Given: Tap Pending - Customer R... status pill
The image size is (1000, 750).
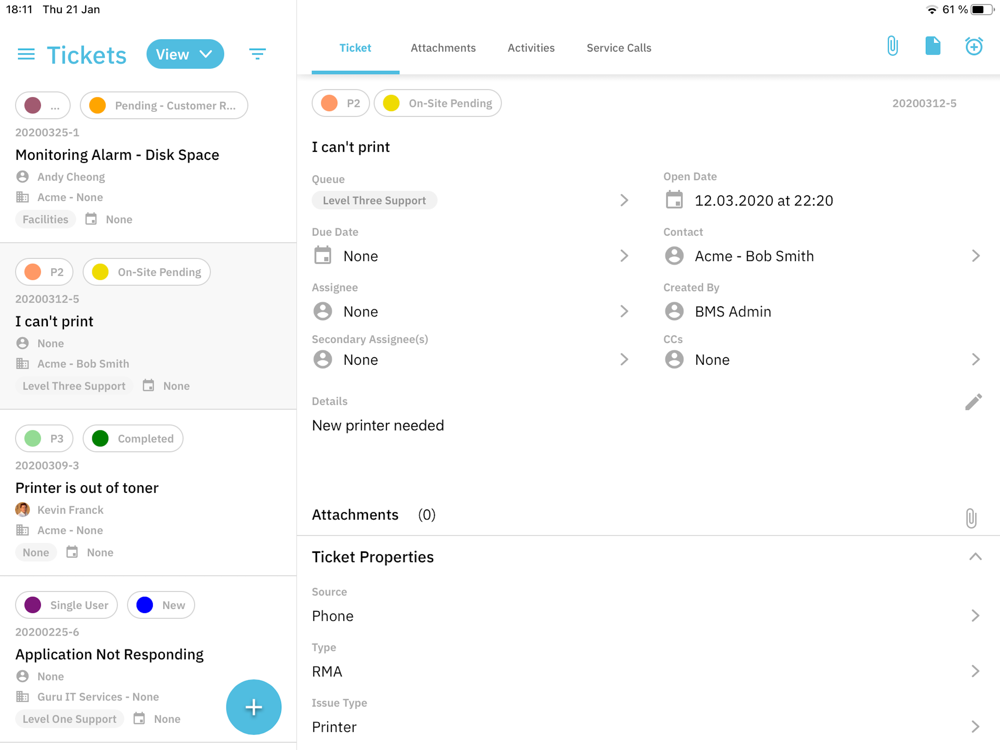Looking at the screenshot, I should click(x=164, y=105).
